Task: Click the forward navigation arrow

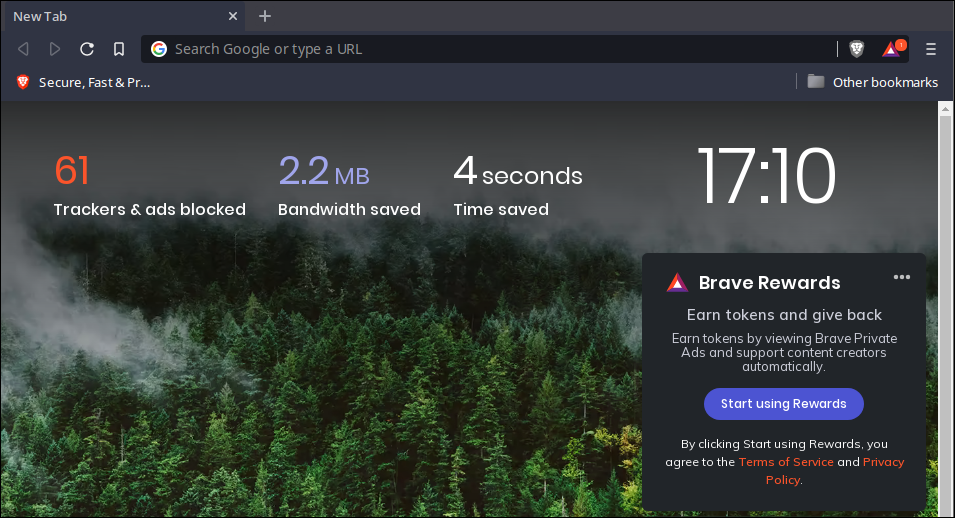Action: [55, 49]
